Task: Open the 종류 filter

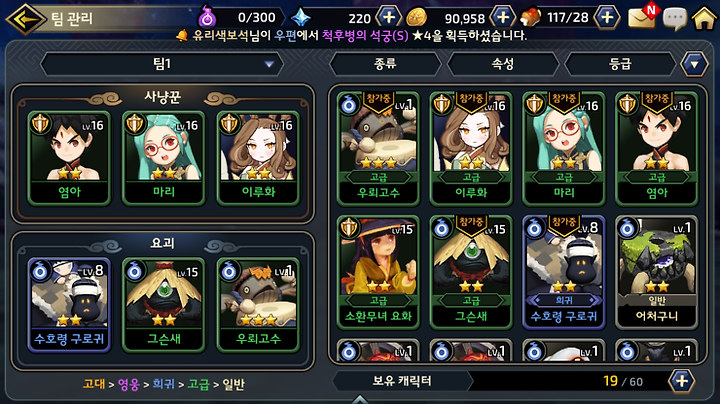Action: tap(385, 64)
